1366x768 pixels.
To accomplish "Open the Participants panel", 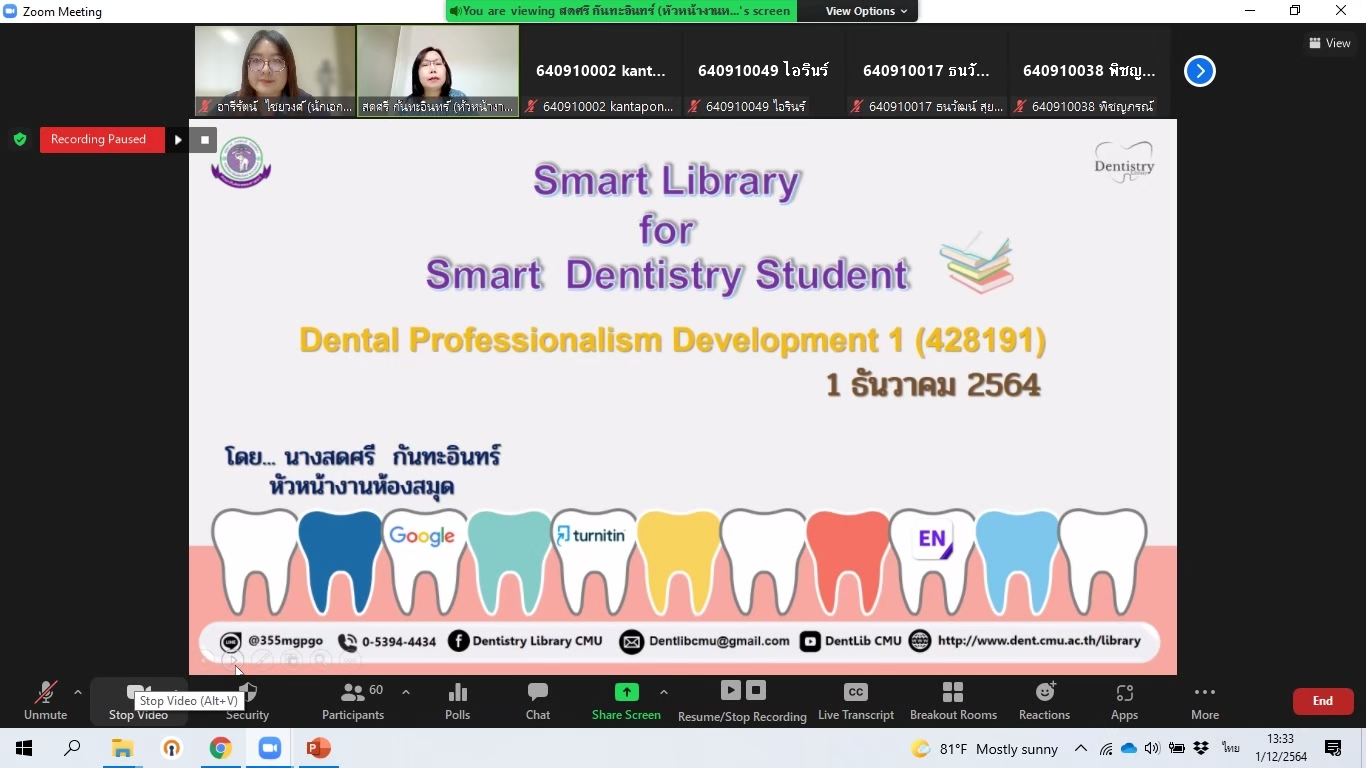I will (352, 700).
